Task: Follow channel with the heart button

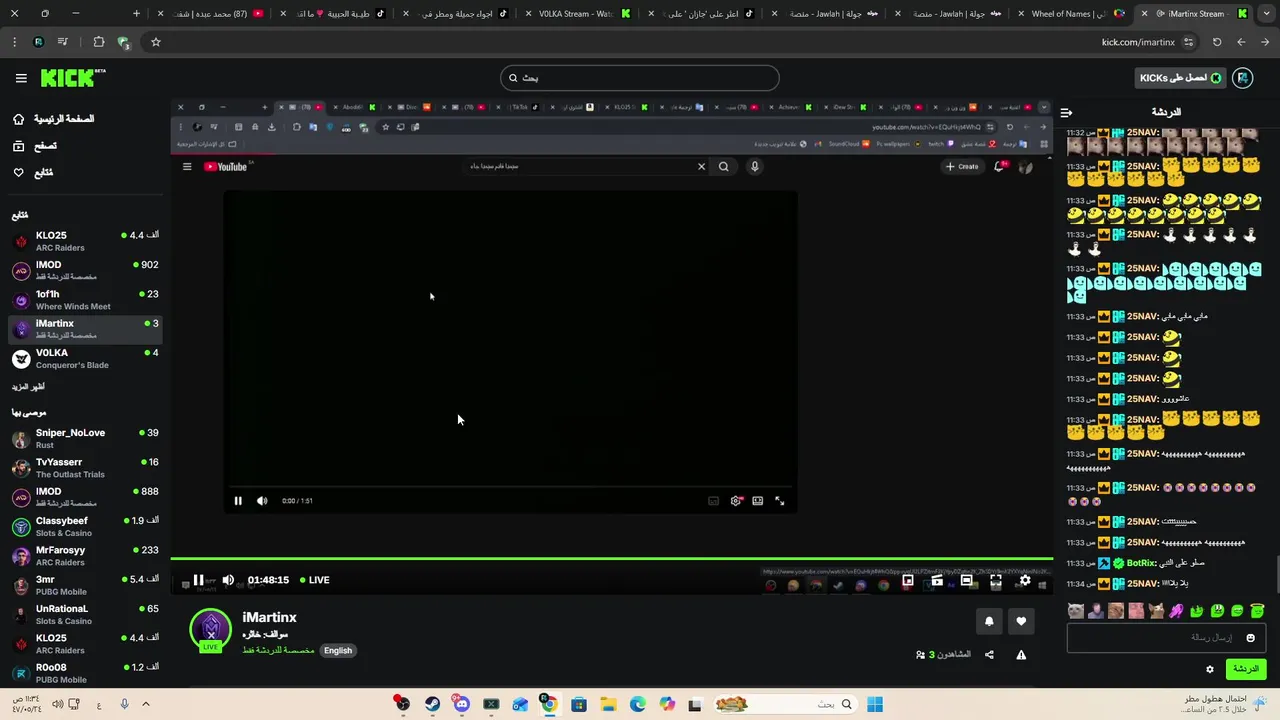Action: [1021, 621]
